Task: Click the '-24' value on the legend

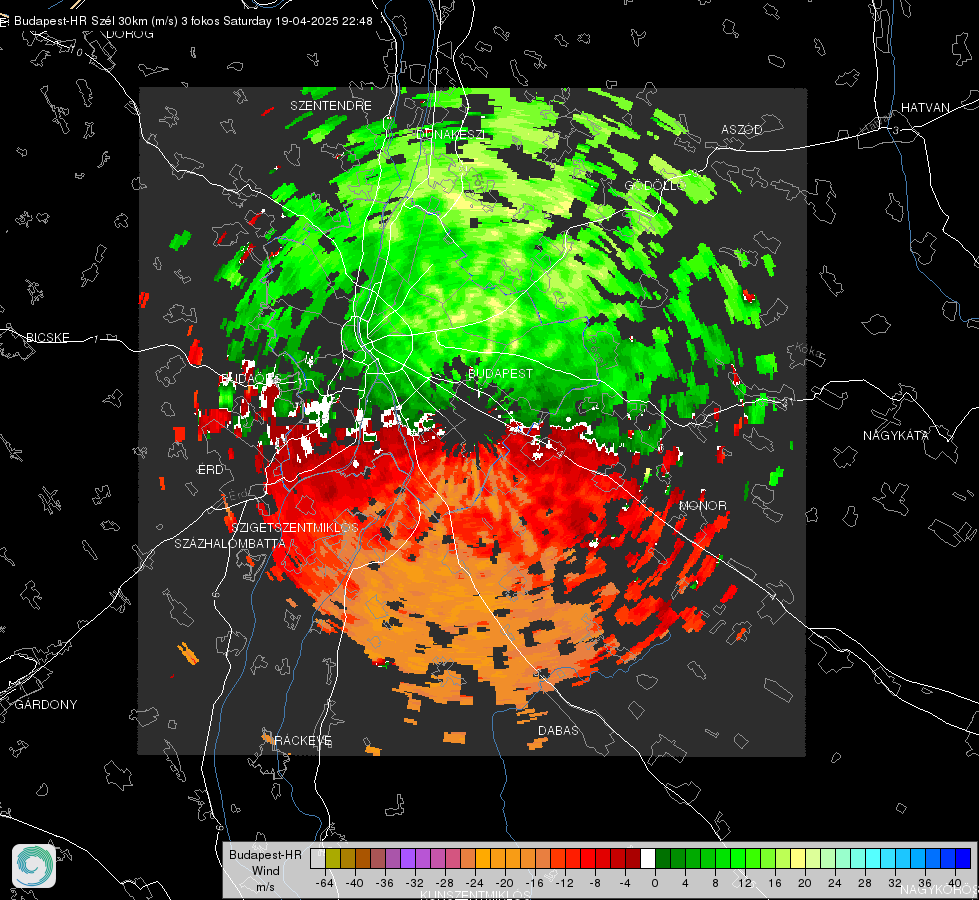Action: pos(475,883)
